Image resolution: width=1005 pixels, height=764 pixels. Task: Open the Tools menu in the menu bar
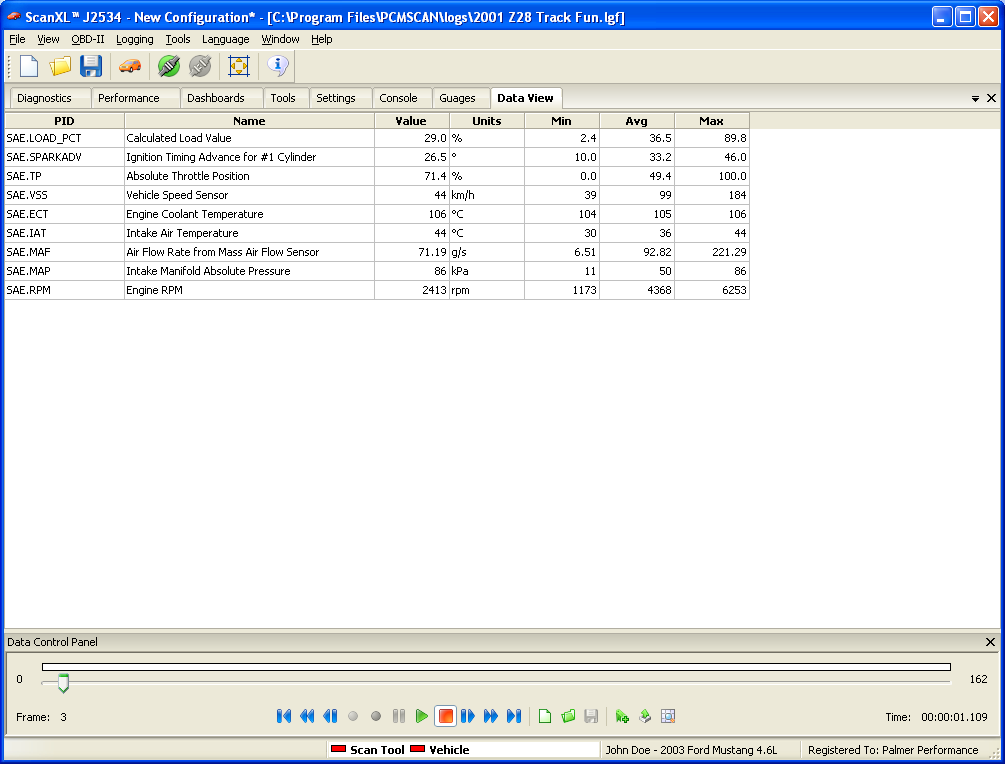[178, 39]
